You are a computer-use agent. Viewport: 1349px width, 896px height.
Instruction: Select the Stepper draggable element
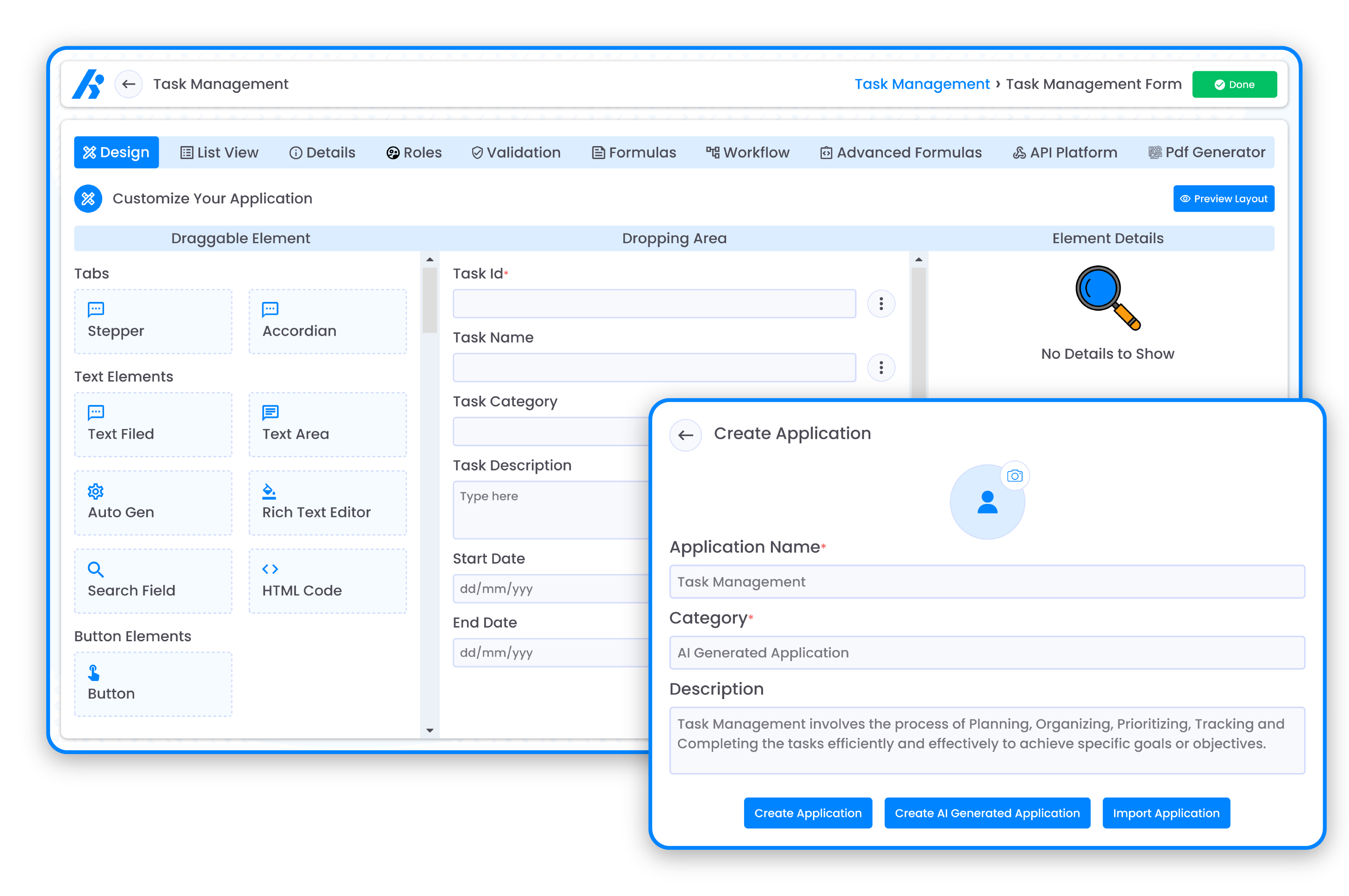pyautogui.click(x=153, y=321)
